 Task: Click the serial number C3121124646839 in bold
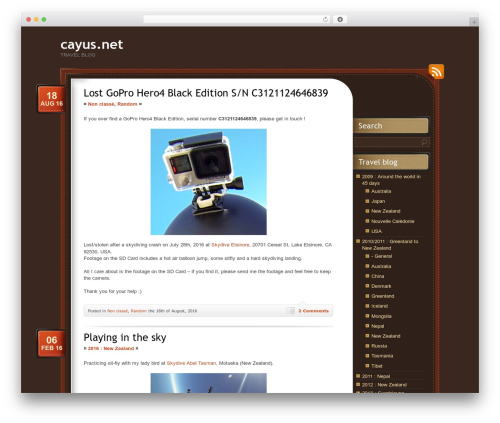pyautogui.click(x=237, y=119)
